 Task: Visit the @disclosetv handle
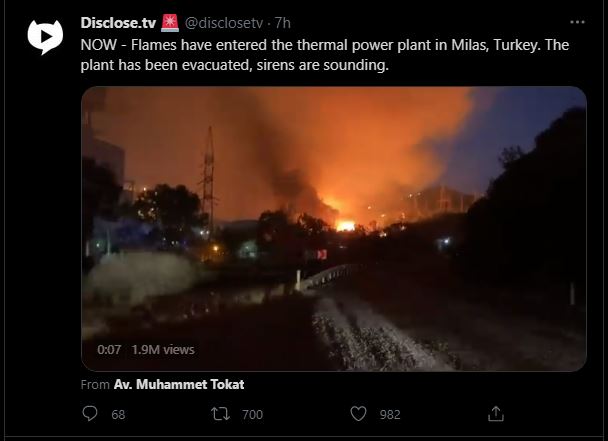224,23
